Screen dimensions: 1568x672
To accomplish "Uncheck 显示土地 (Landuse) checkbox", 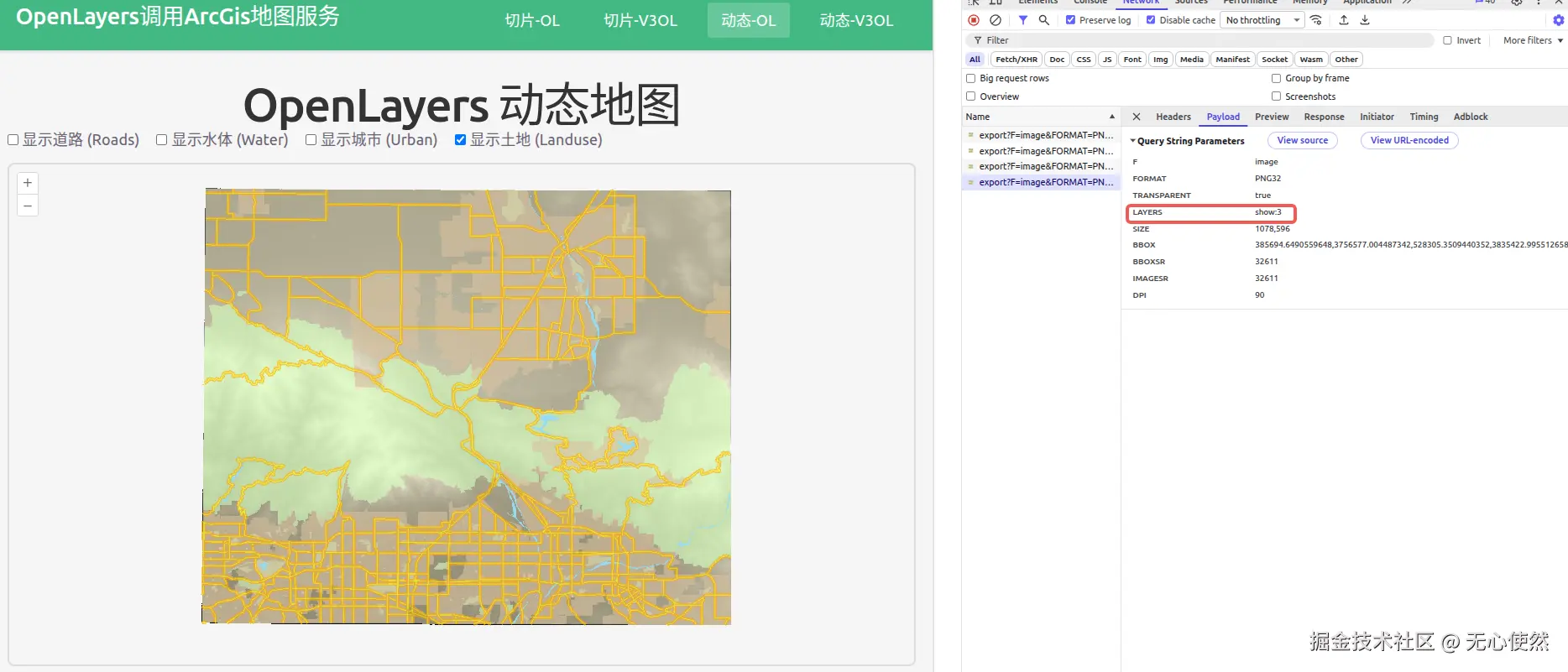I will point(461,140).
